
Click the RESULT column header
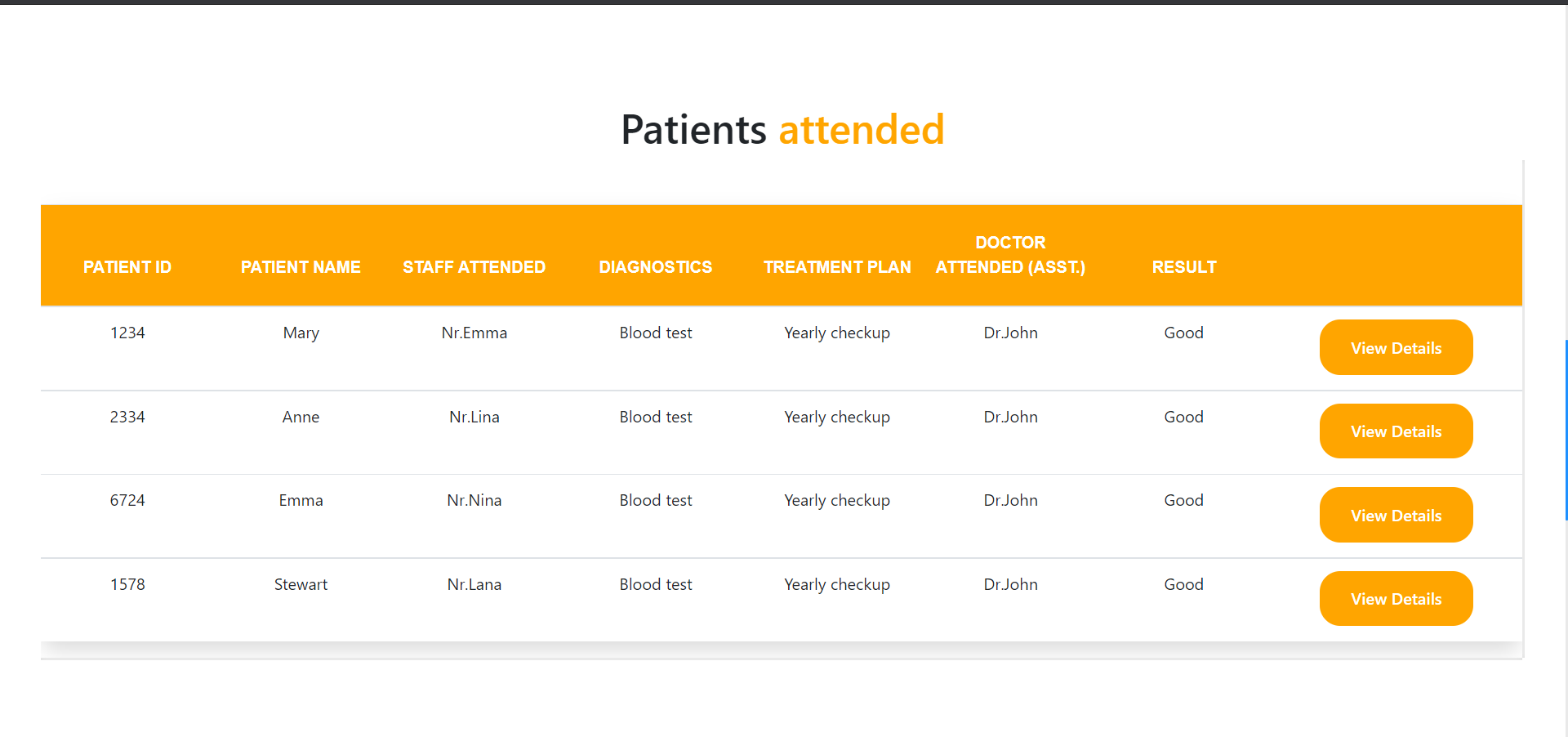coord(1184,267)
